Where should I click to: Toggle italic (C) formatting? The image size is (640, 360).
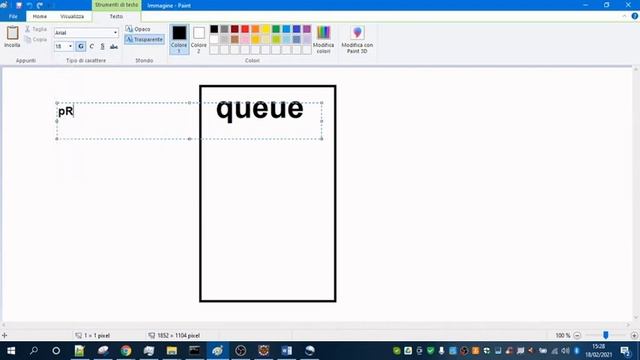coord(92,47)
